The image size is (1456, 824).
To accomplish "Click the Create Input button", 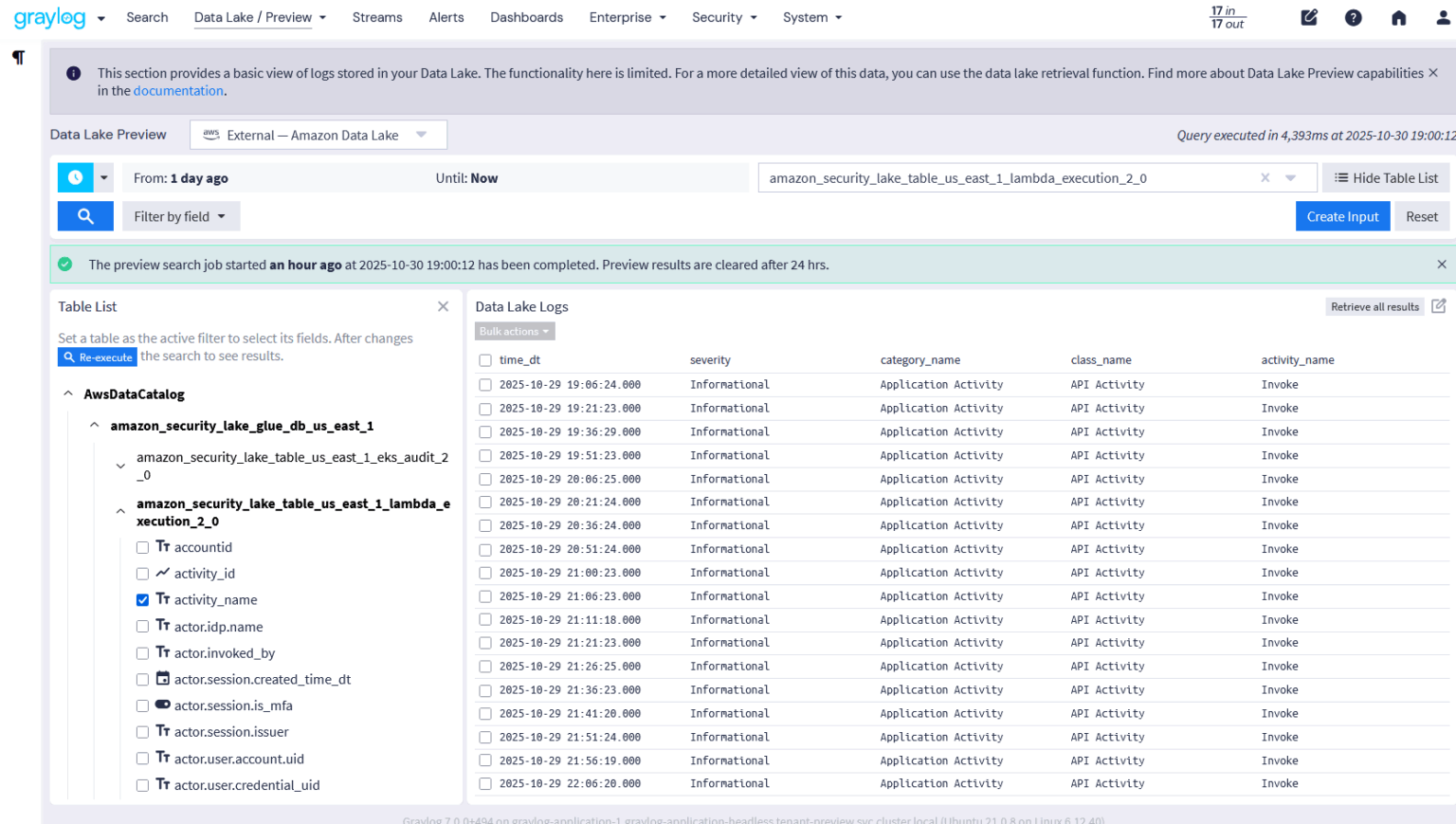I will [x=1342, y=215].
